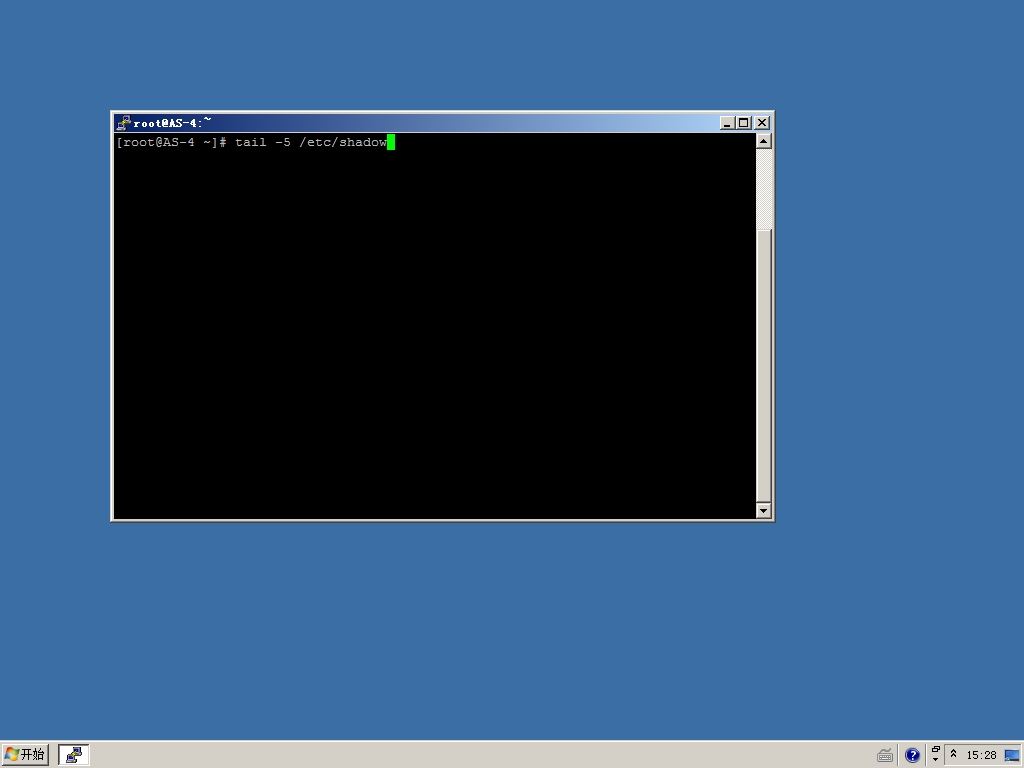Select the PuTTY taskbar button
1024x768 pixels.
[74, 755]
